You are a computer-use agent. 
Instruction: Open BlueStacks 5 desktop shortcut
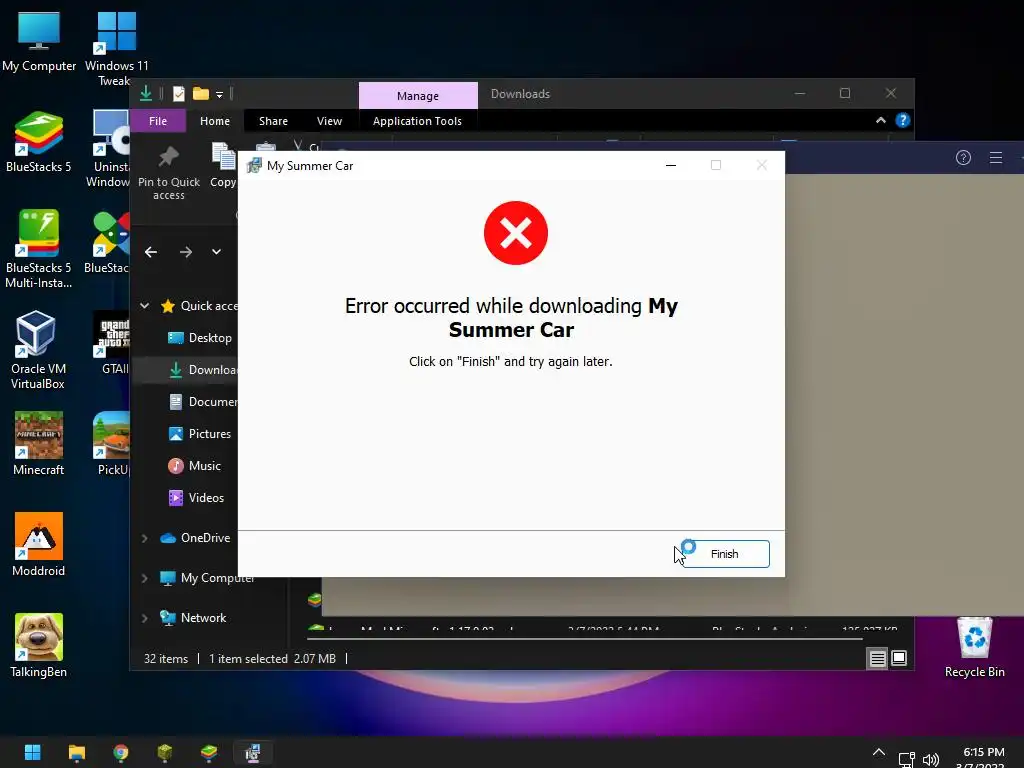point(39,142)
